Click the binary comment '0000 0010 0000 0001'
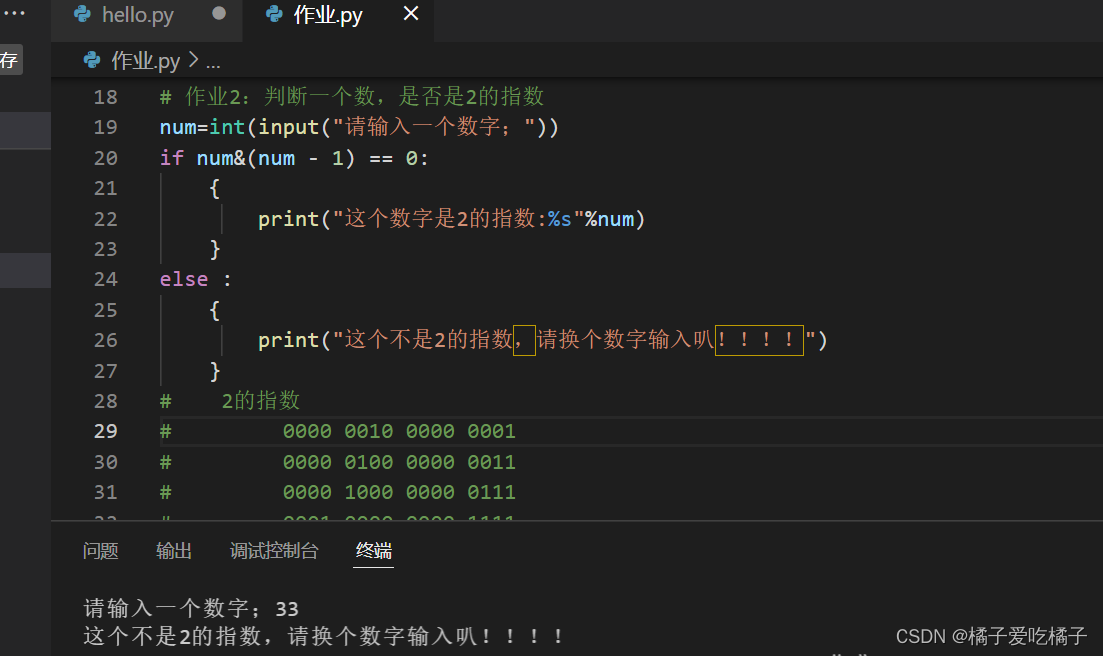 tap(399, 431)
